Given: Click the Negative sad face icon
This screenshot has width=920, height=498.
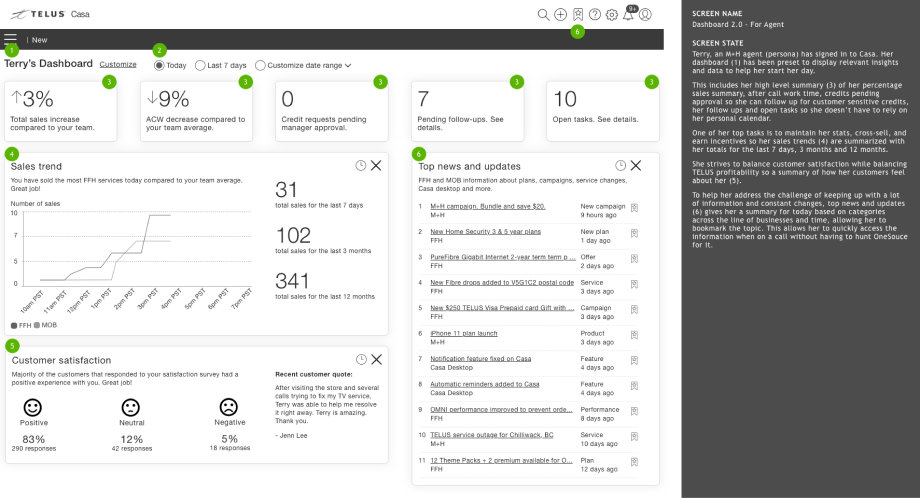Looking at the screenshot, I should tap(229, 406).
